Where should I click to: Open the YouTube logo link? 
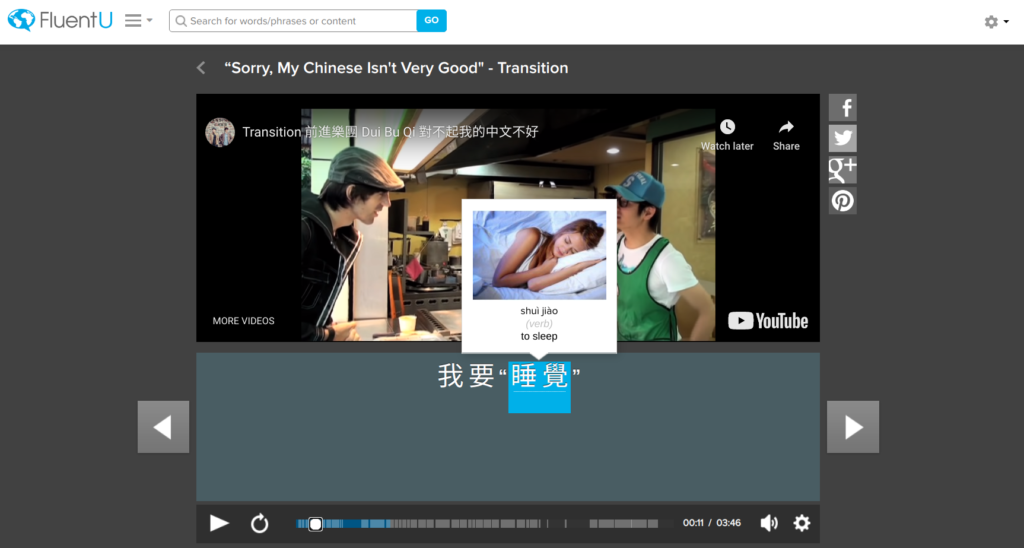[x=768, y=321]
